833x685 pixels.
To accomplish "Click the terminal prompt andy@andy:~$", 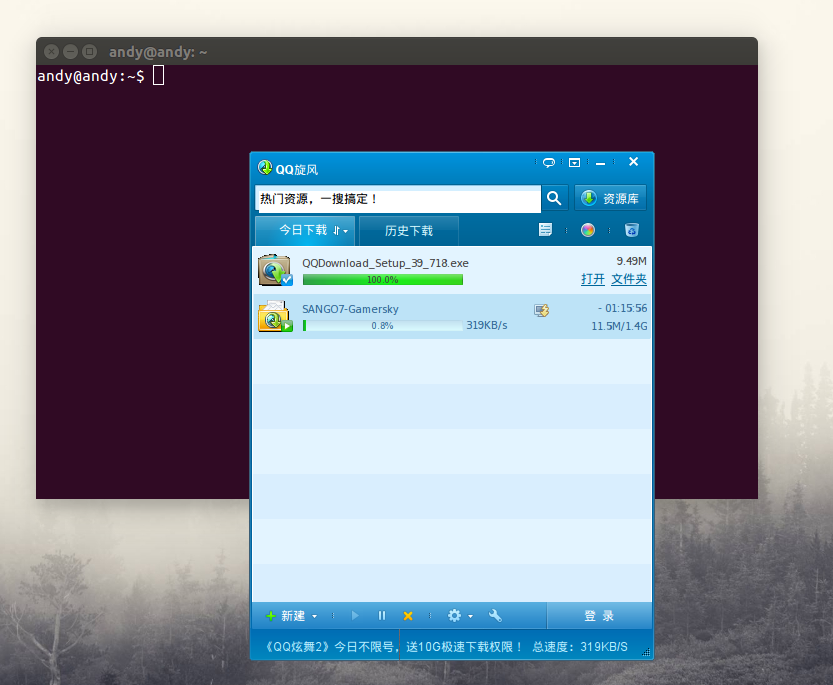I will pos(91,76).
